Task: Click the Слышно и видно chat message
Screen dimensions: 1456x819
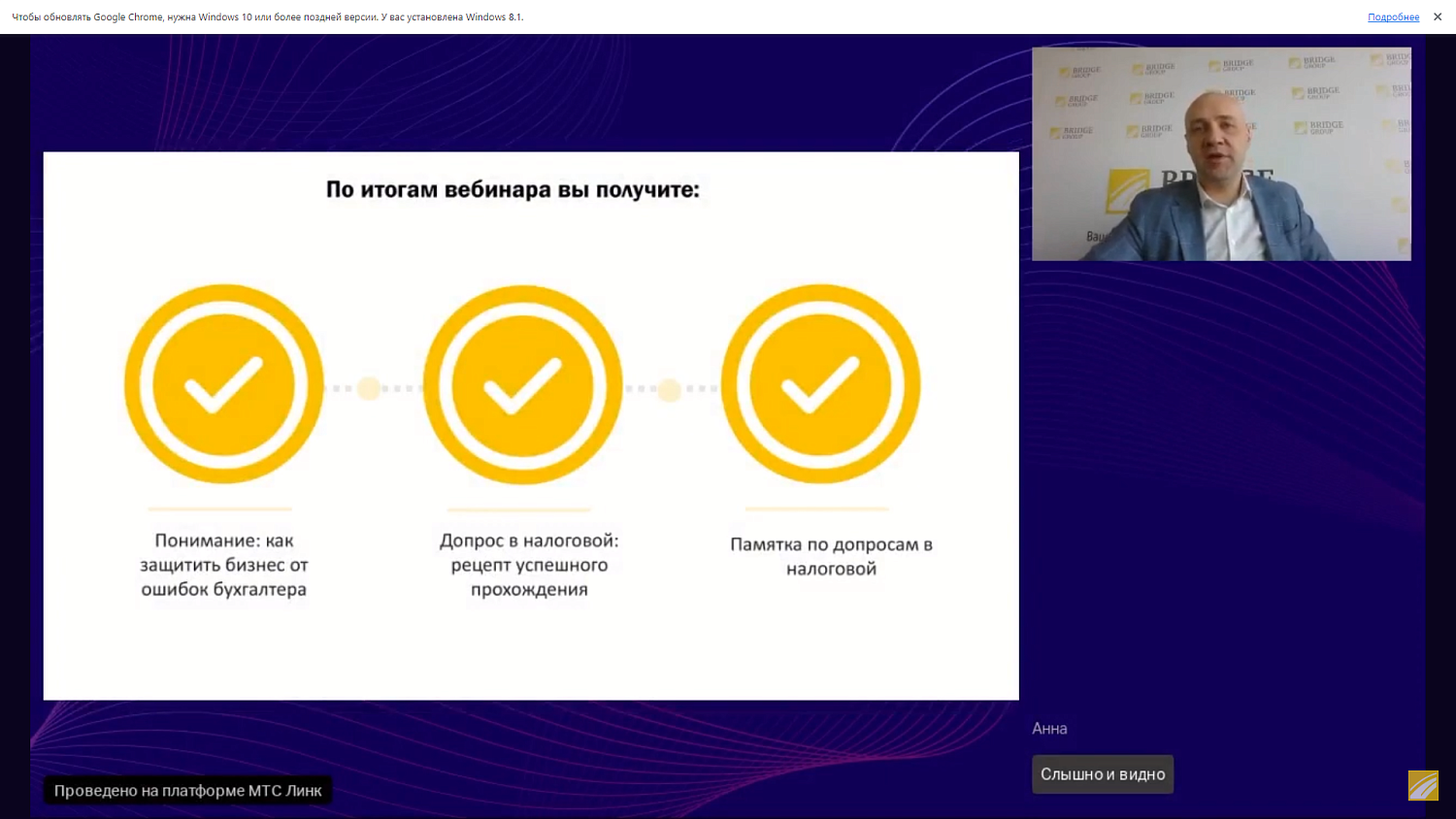Action: [x=1103, y=774]
